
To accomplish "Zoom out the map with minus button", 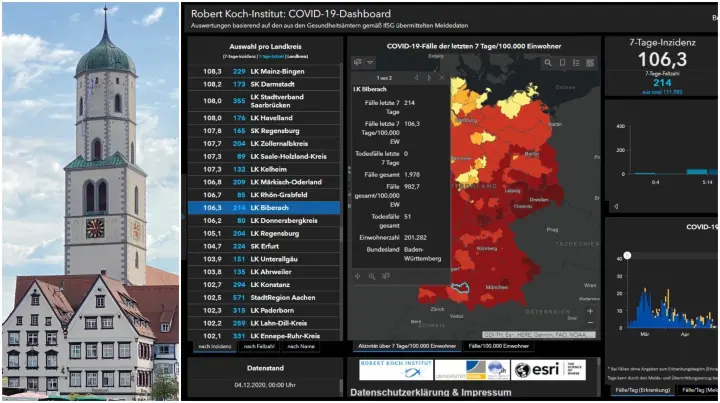I will tap(590, 323).
